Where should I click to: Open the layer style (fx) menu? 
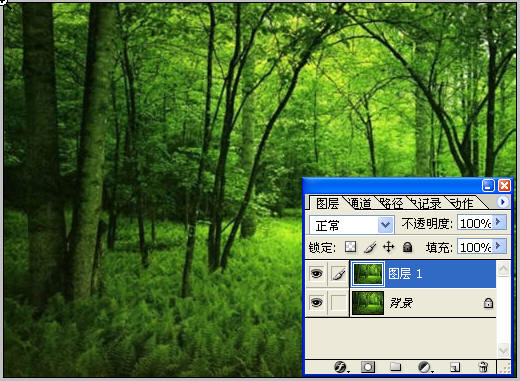[x=341, y=367]
